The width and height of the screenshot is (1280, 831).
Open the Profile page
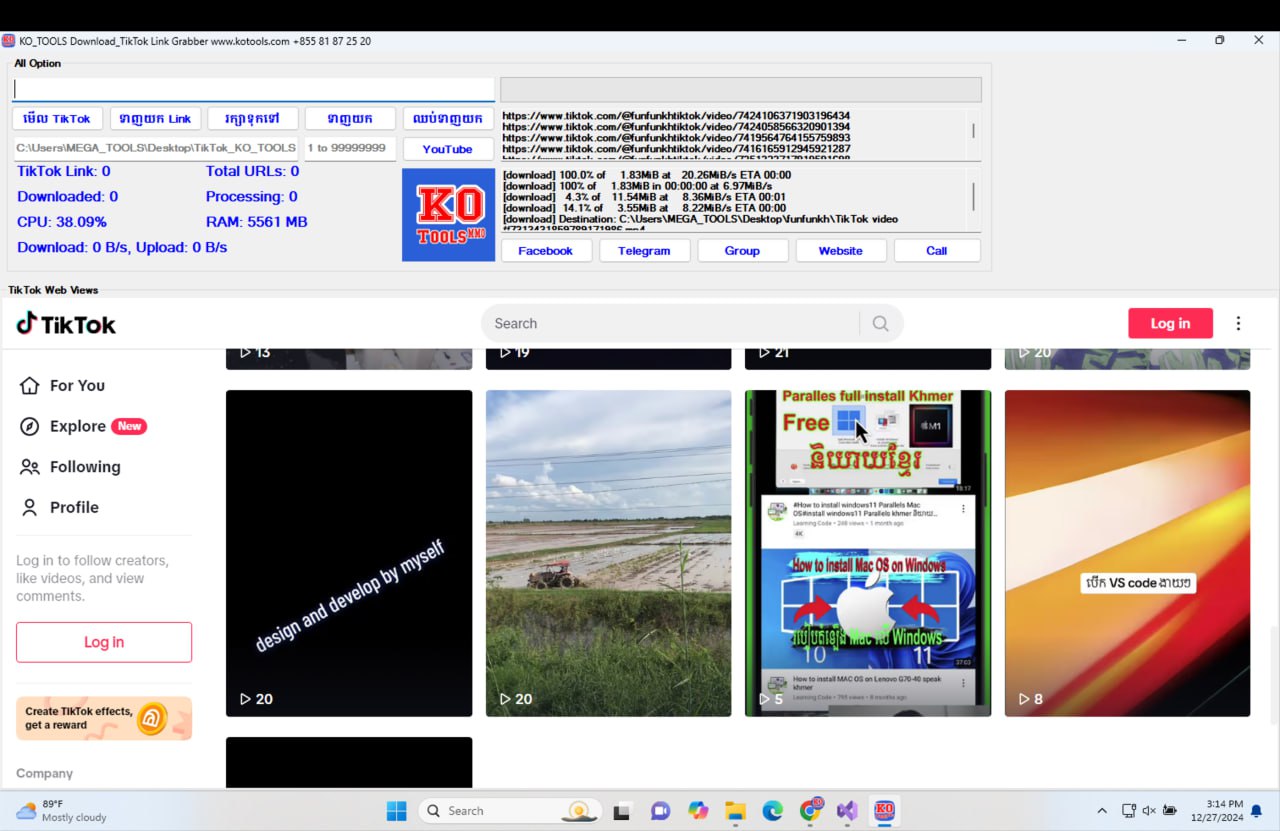74,507
